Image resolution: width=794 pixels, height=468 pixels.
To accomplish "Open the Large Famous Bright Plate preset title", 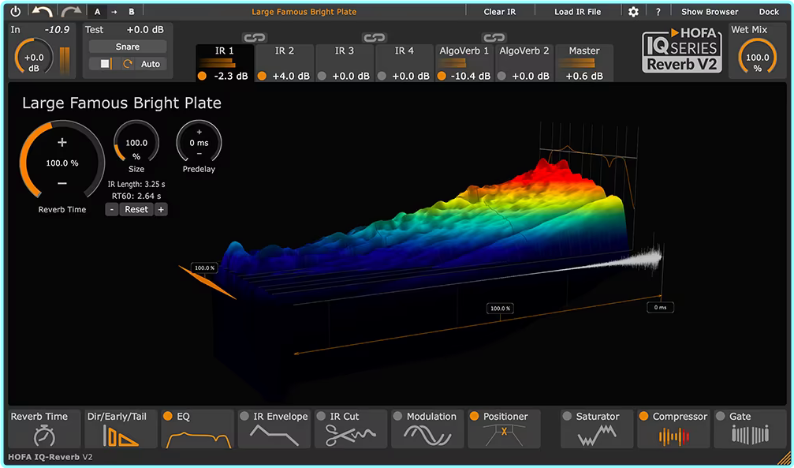I will tap(304, 12).
